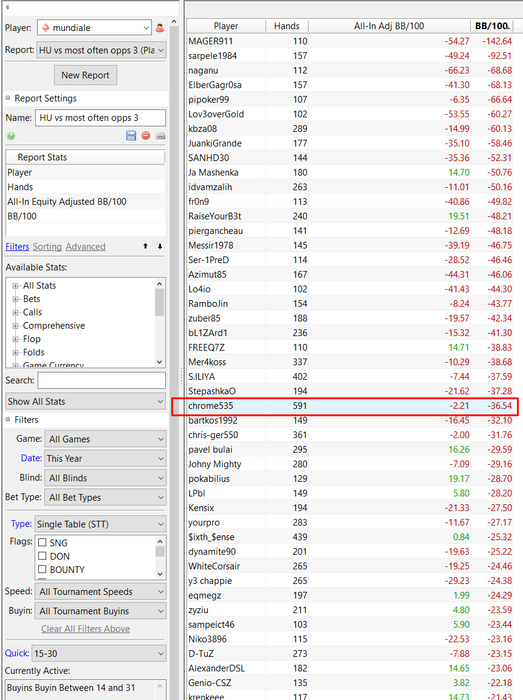Image resolution: width=523 pixels, height=700 pixels.
Task: Select the chrome535 player row
Action: point(350,406)
